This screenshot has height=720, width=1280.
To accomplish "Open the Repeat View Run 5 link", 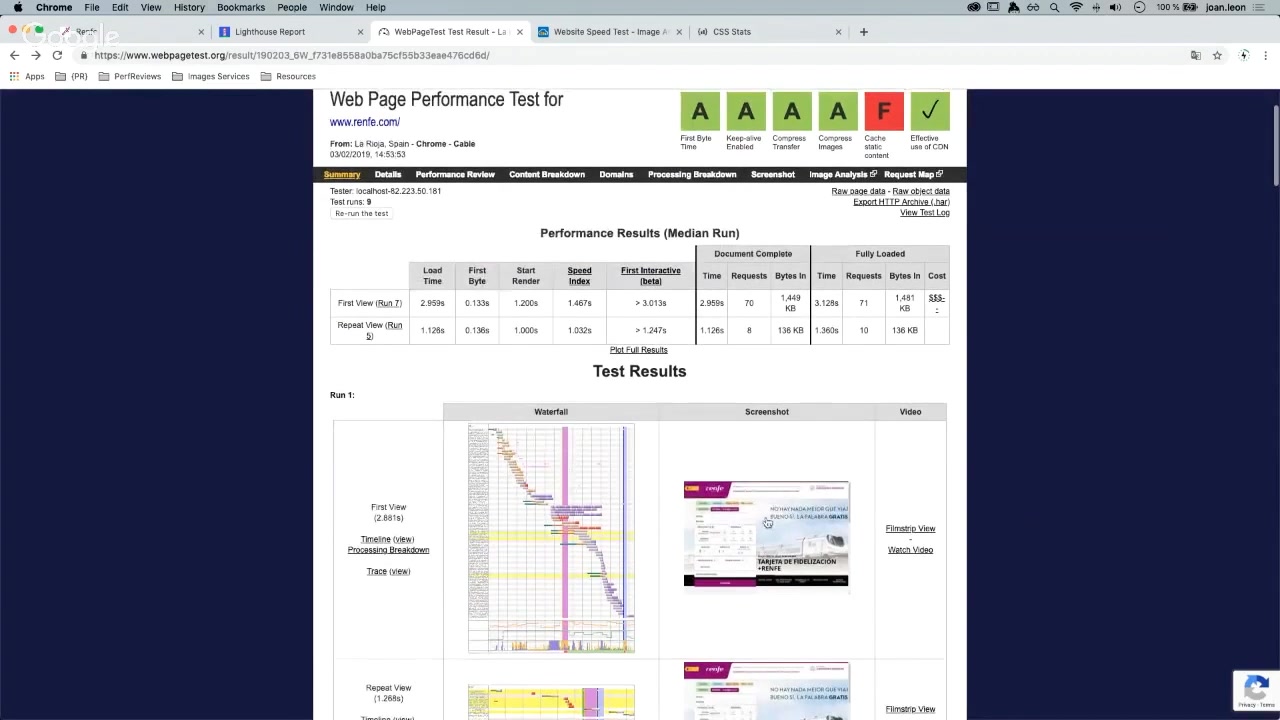I will [x=384, y=330].
